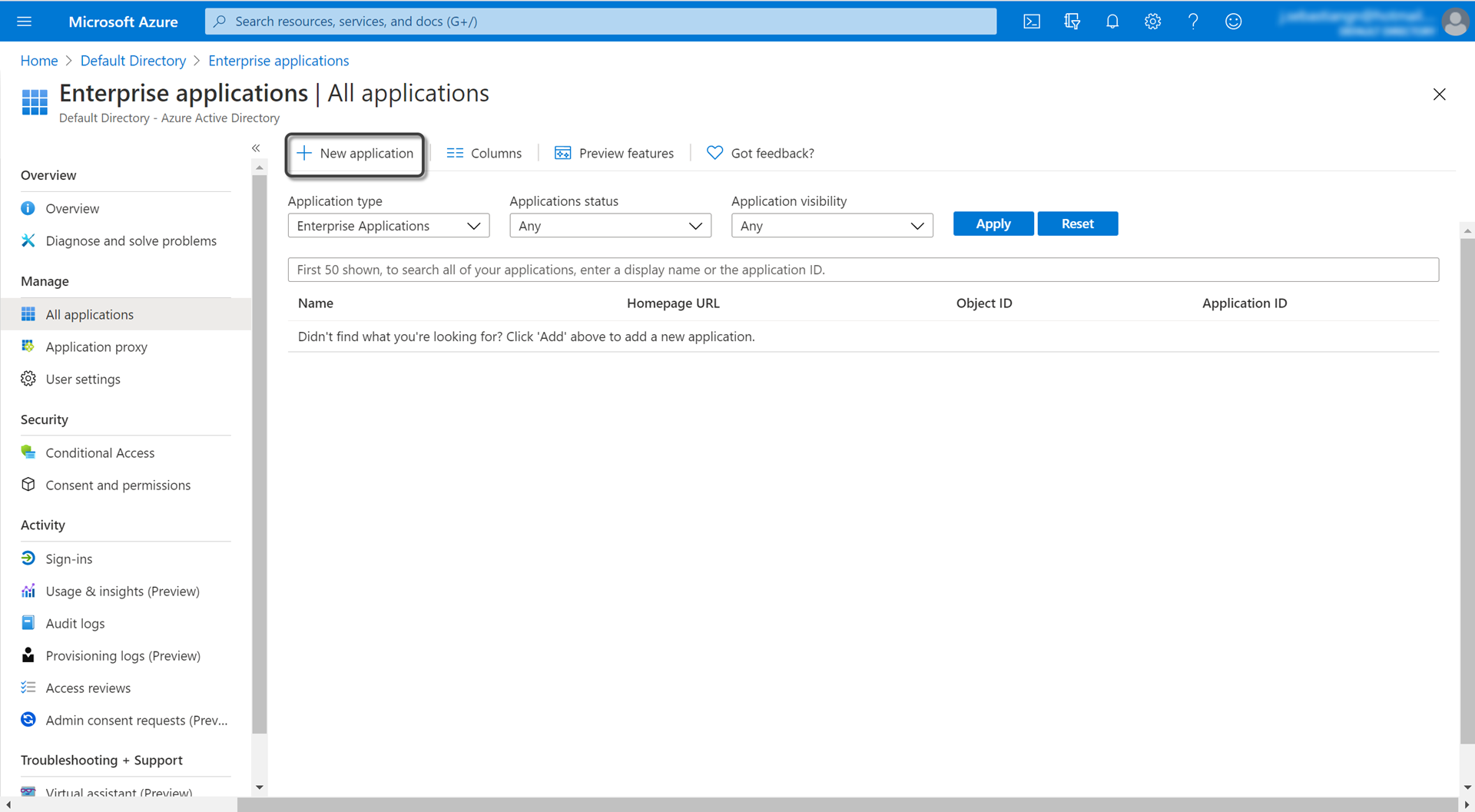Click the Preview features icon

[562, 153]
